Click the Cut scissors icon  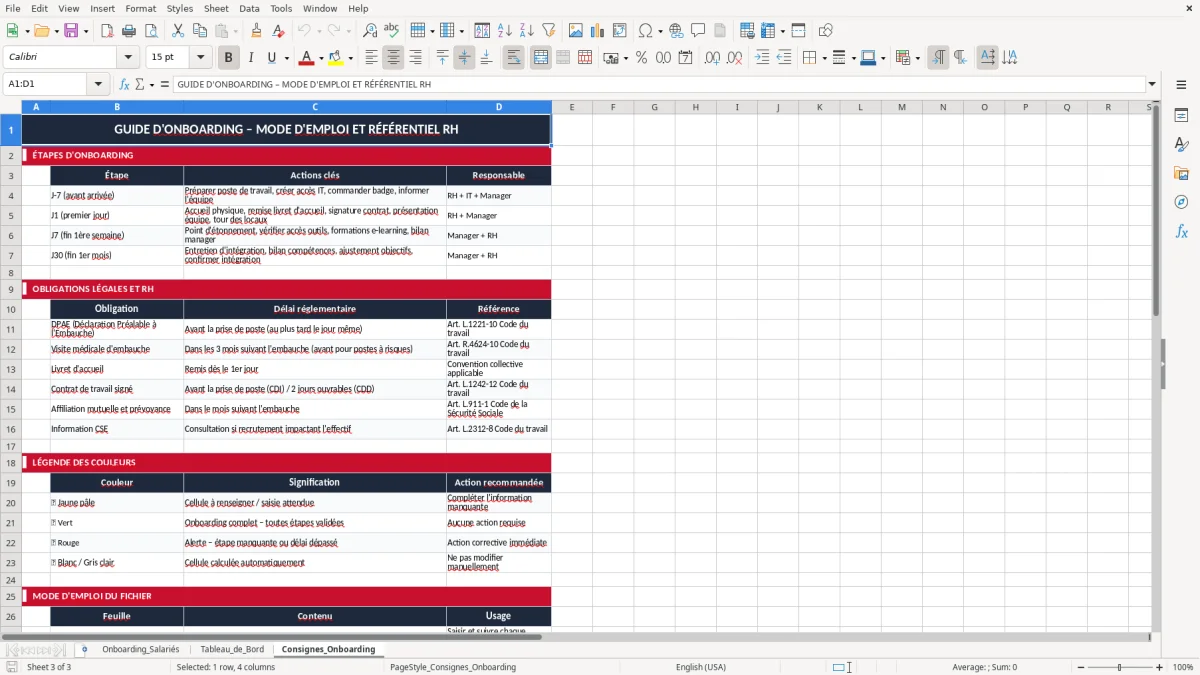[x=178, y=31]
